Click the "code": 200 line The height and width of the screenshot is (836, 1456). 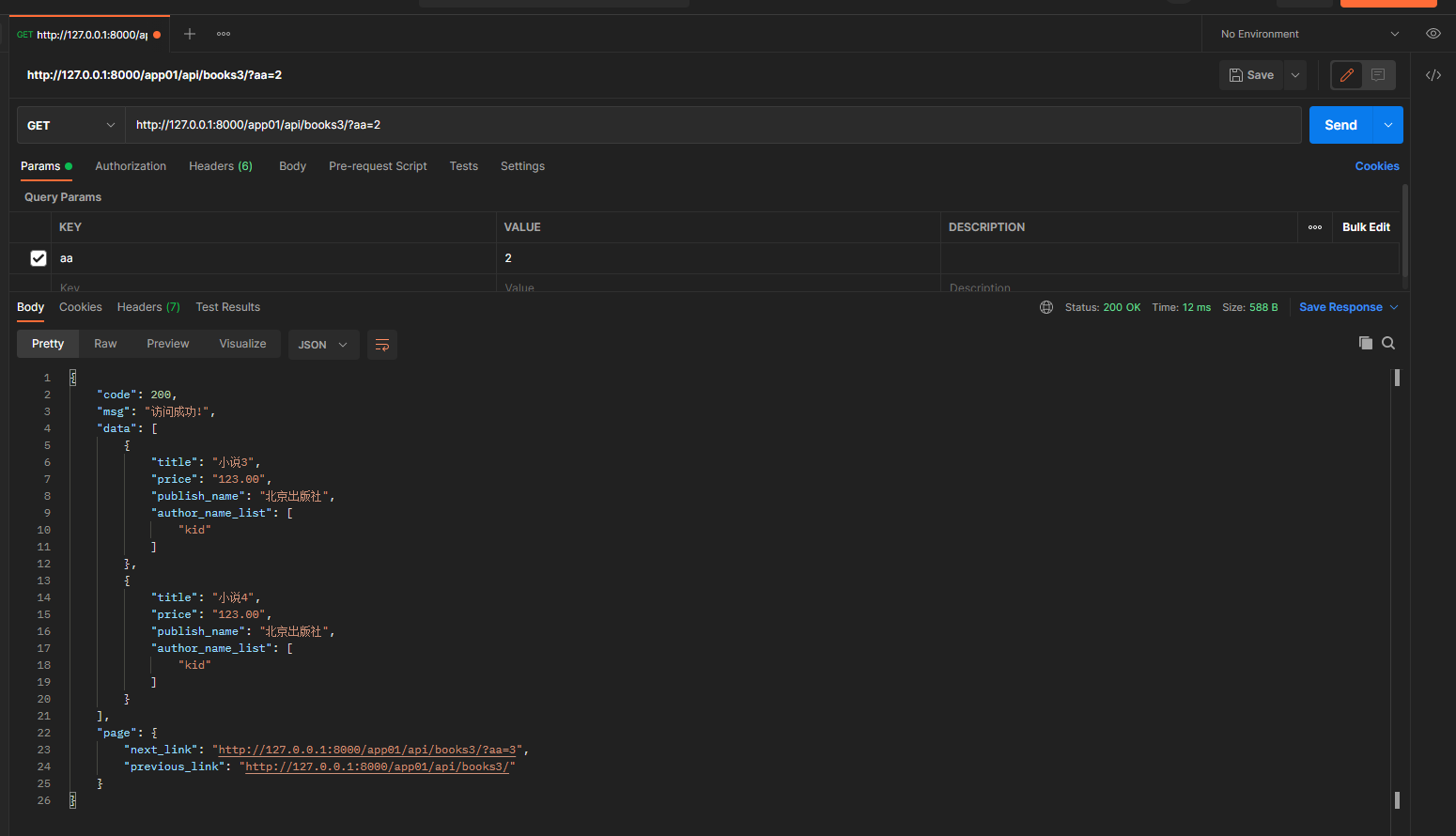(137, 395)
